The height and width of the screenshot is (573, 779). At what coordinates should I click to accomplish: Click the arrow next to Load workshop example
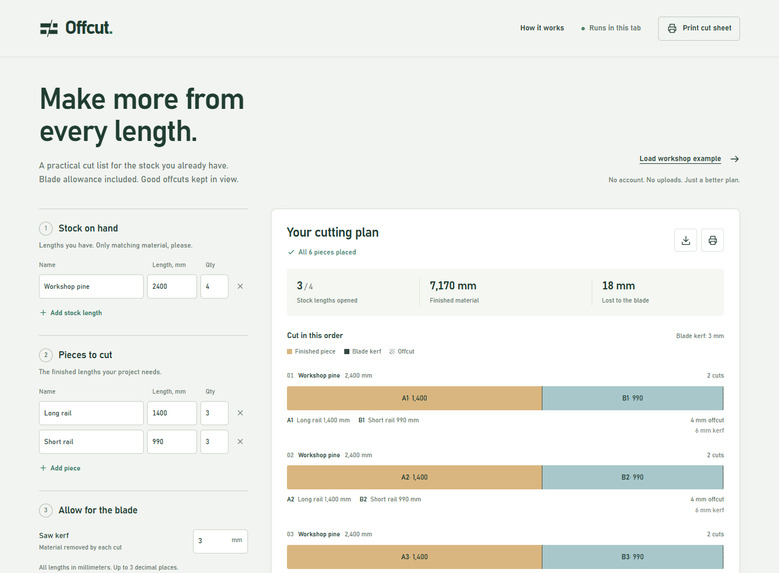tap(734, 159)
